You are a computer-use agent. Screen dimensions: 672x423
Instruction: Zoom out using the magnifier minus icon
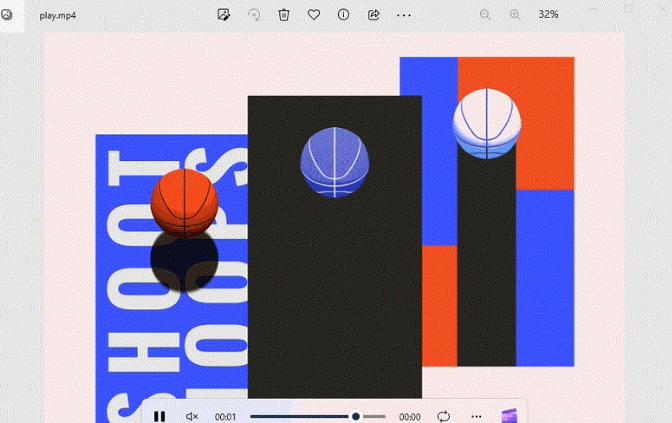point(485,15)
